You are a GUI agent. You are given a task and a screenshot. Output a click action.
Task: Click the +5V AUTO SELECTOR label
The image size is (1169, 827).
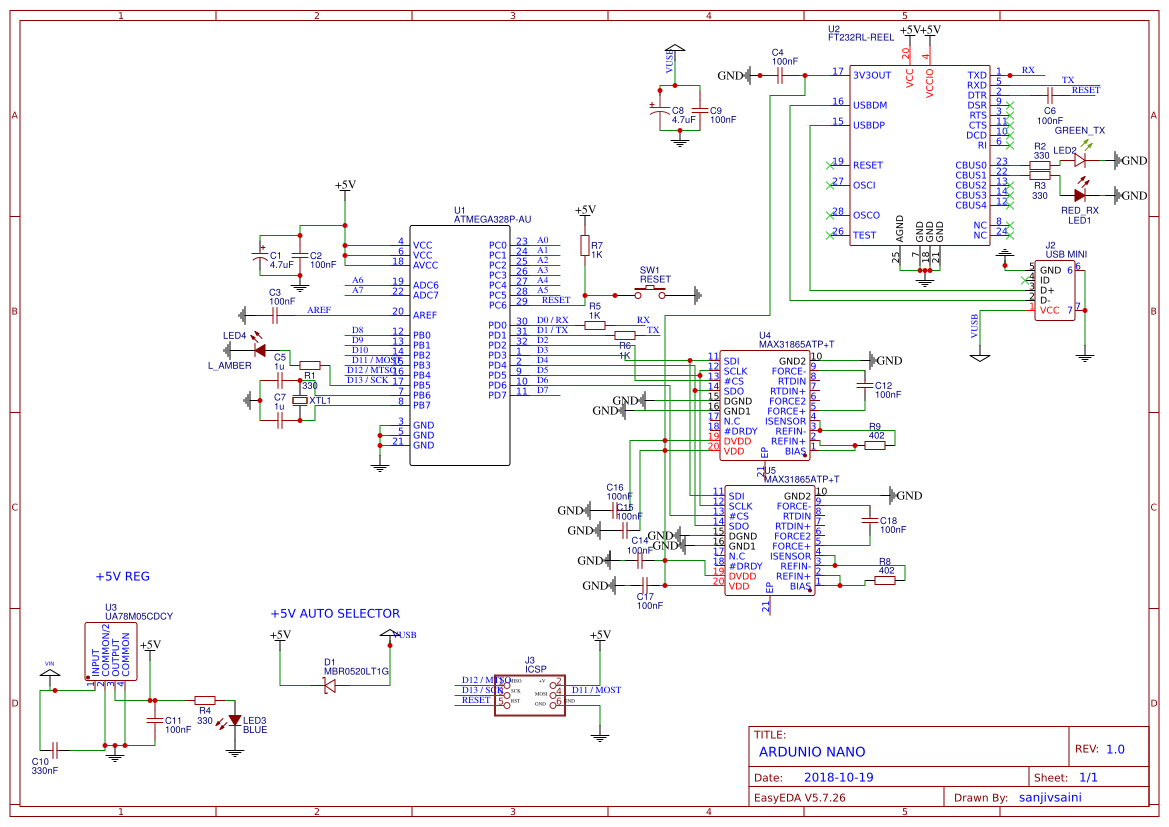[333, 614]
